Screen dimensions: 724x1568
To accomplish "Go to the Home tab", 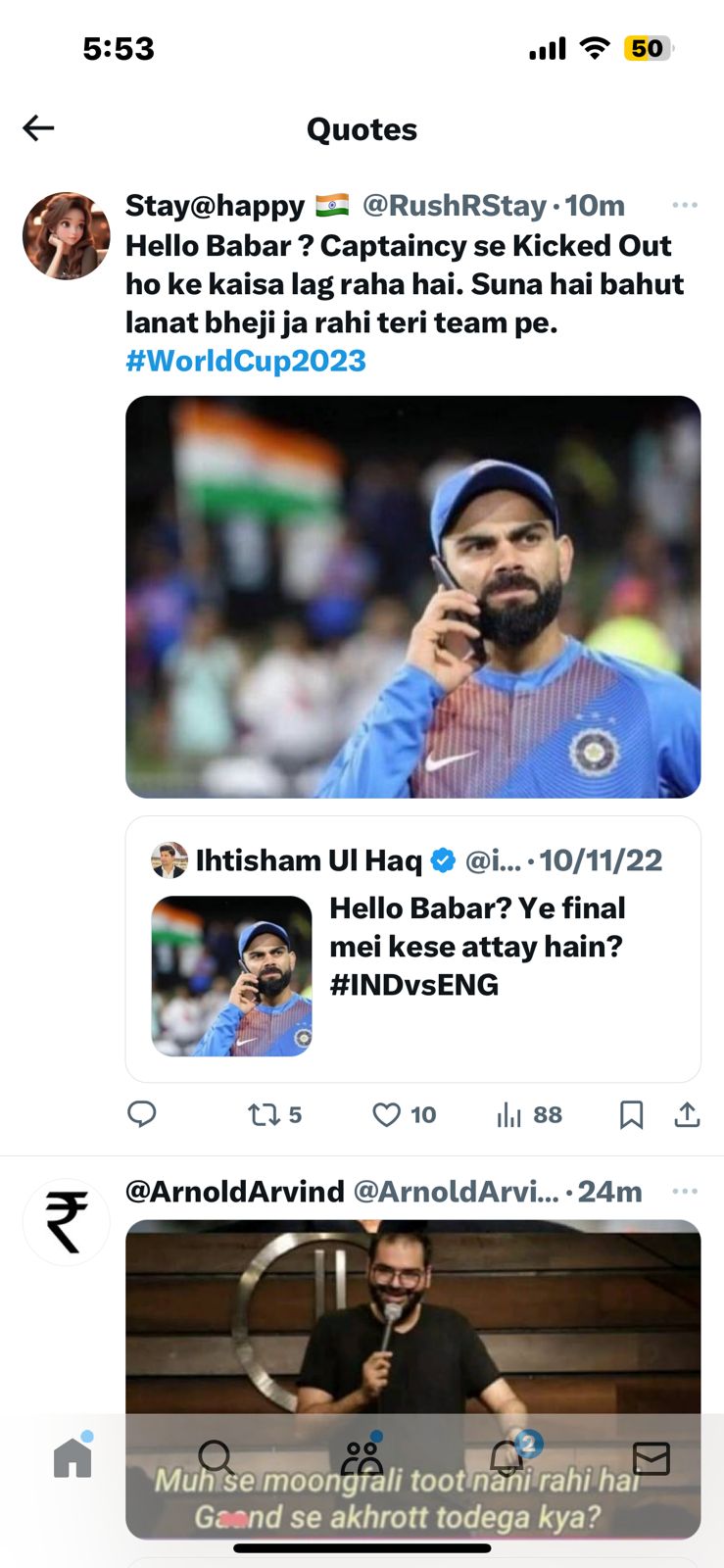I will (72, 1458).
